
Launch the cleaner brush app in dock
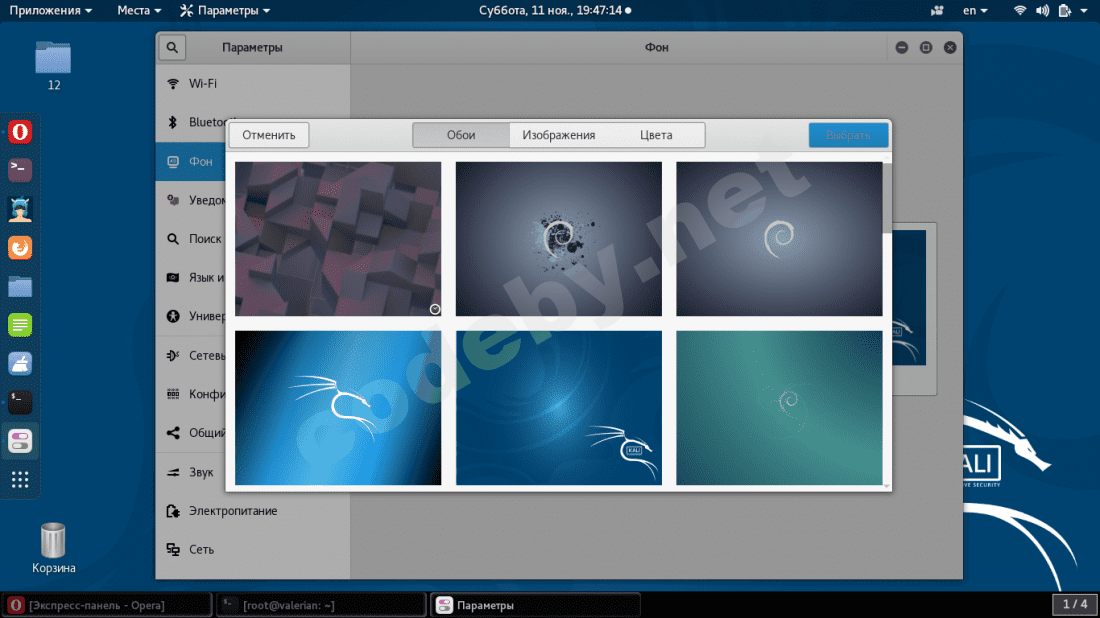coord(20,363)
